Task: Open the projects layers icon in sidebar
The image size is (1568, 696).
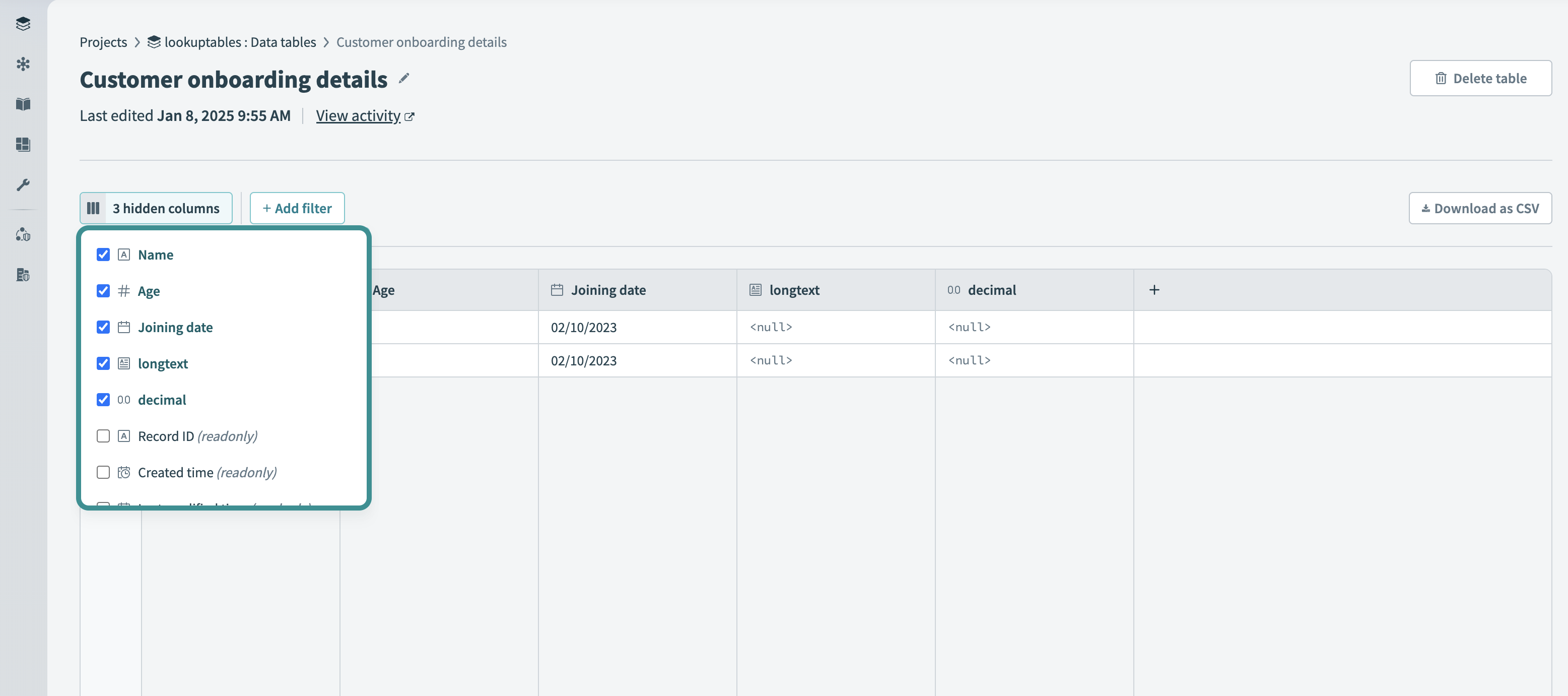Action: click(23, 24)
